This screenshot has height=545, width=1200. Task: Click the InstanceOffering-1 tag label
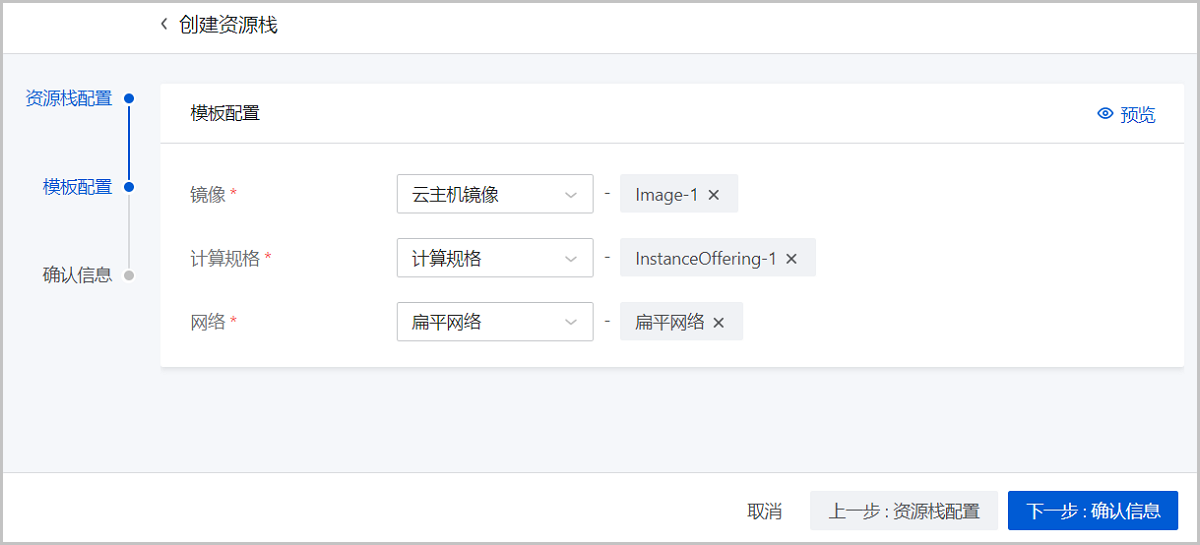click(x=705, y=259)
